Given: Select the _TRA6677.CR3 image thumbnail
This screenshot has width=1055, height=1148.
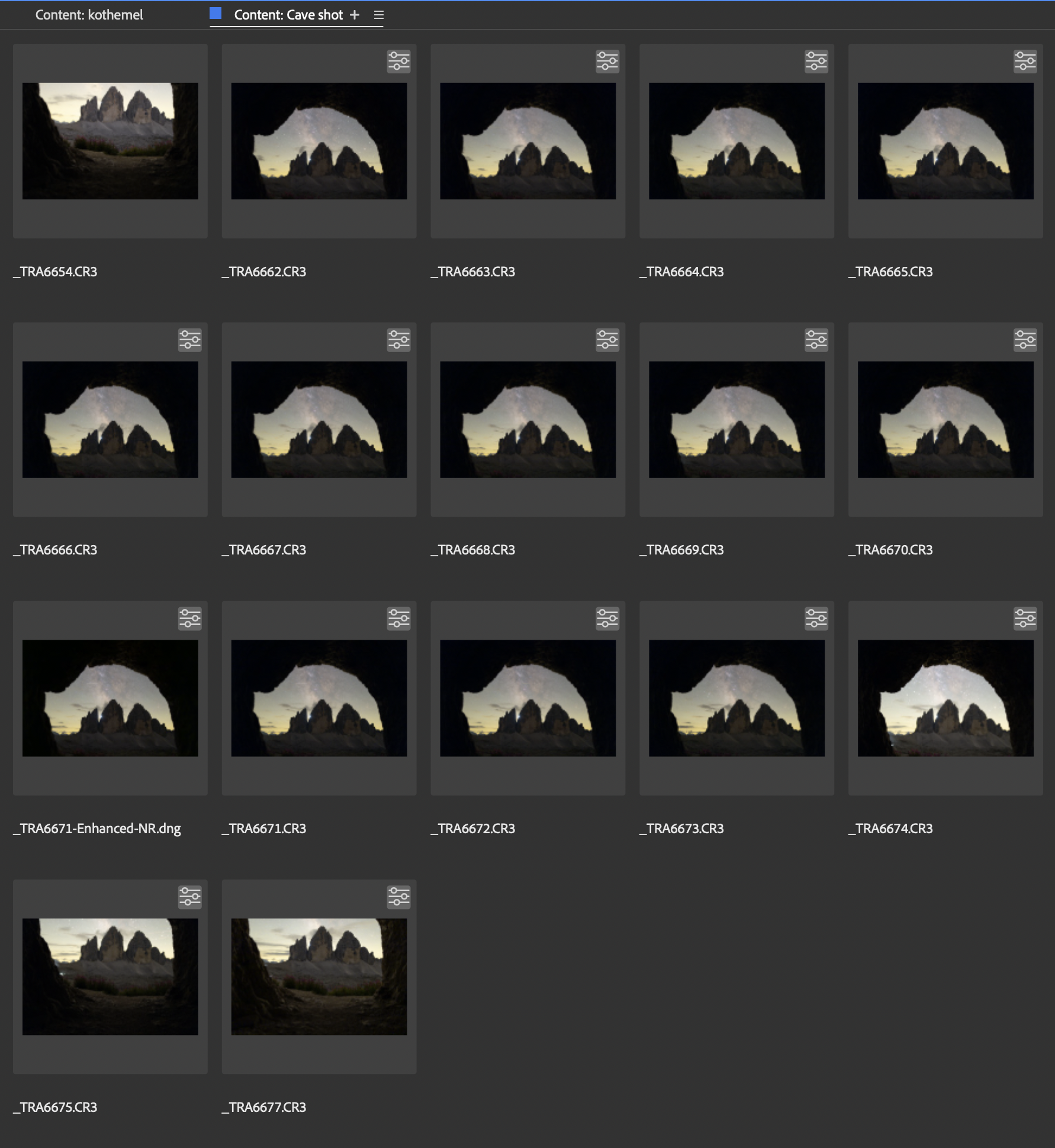Looking at the screenshot, I should point(319,977).
